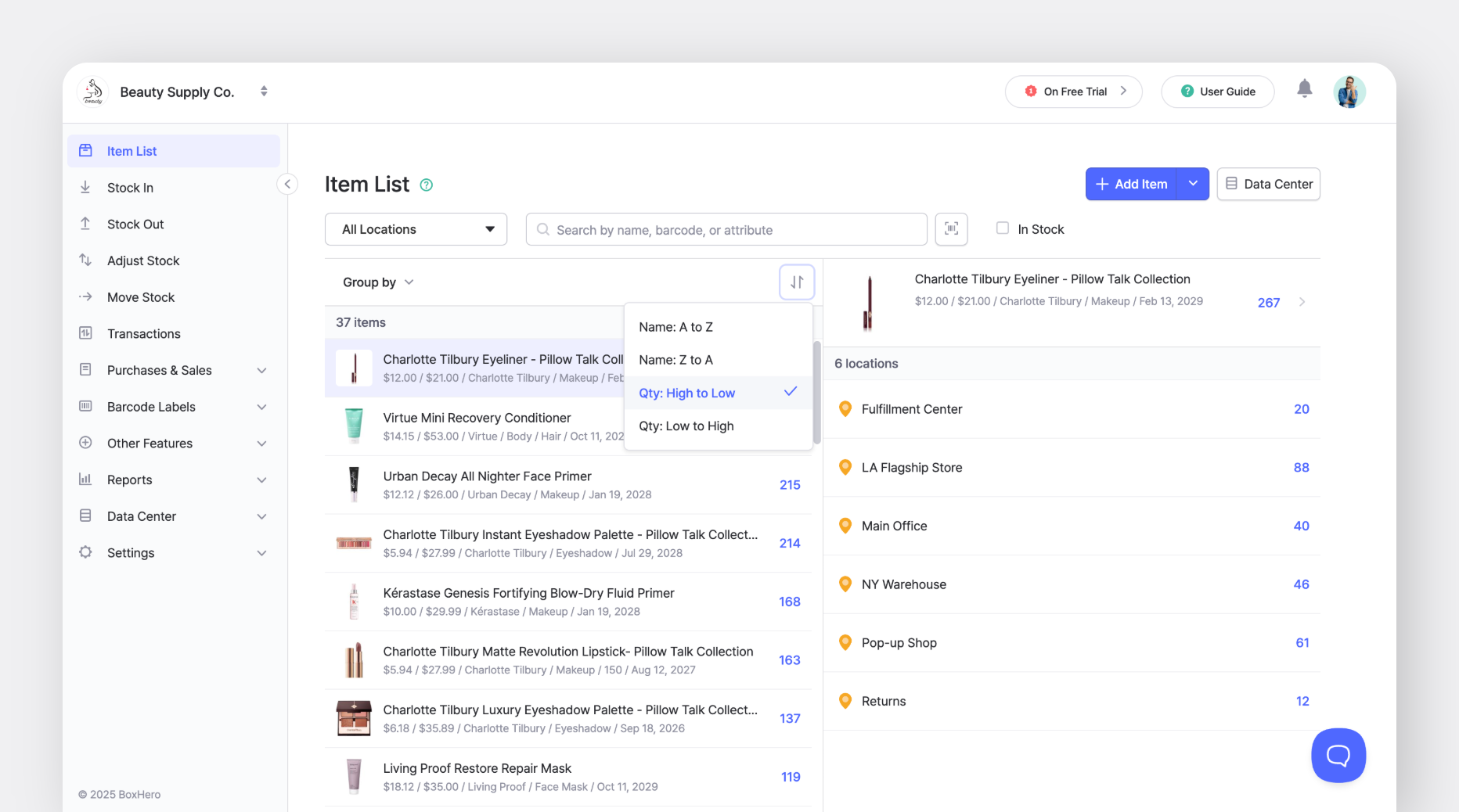Open the Reports menu item
This screenshot has width=1459, height=812.
[129, 480]
